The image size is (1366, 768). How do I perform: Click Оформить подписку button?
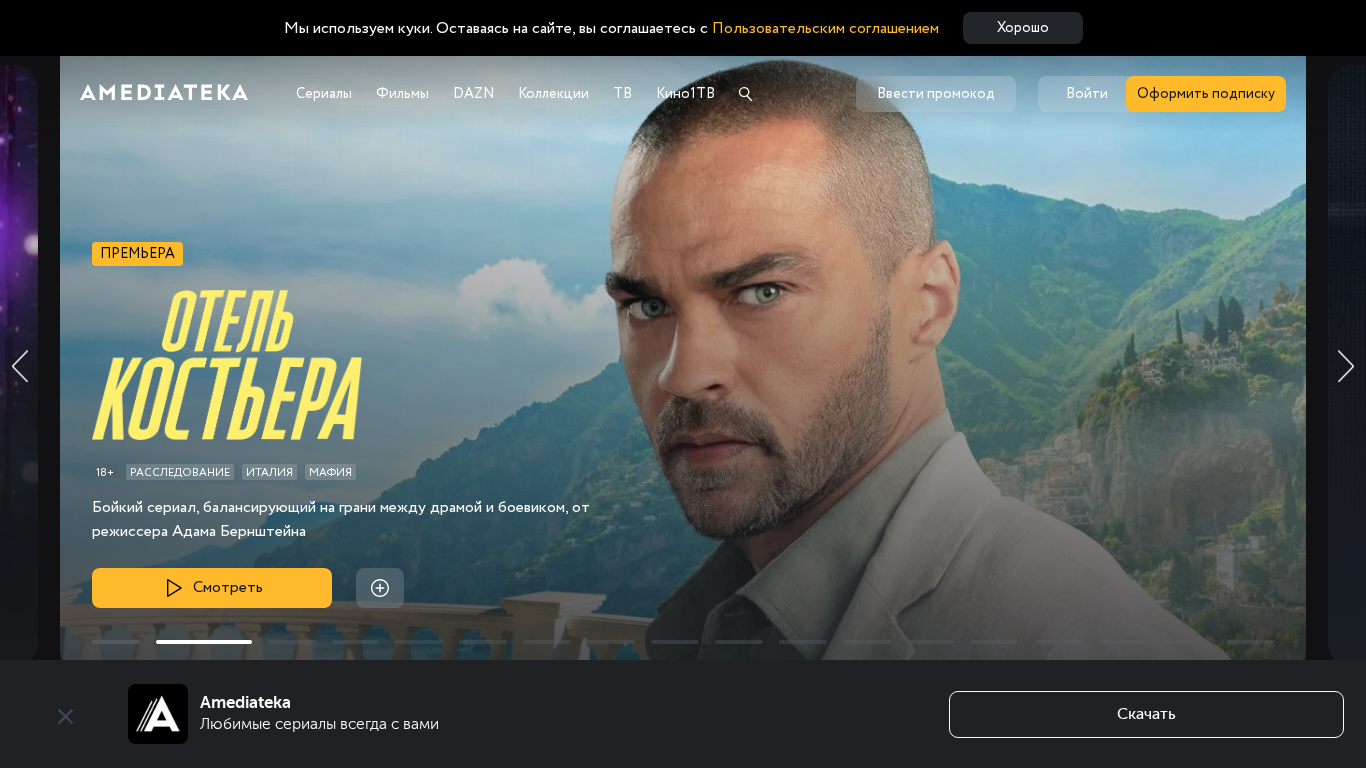click(1206, 94)
